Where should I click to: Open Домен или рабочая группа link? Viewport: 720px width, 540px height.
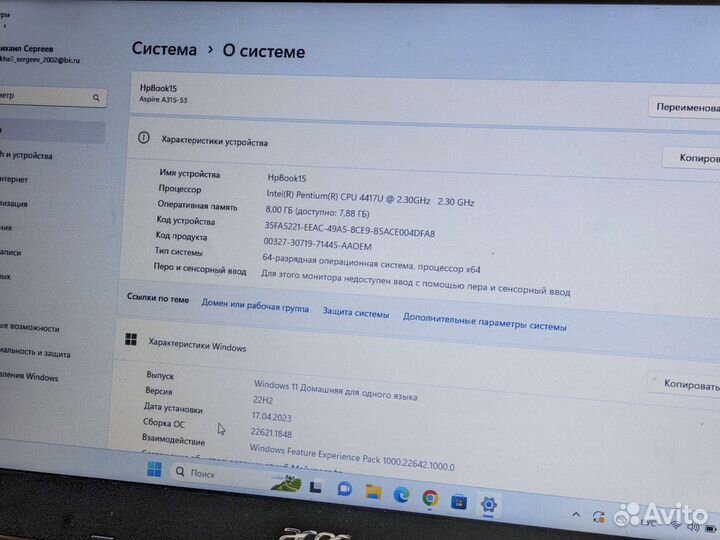pos(255,305)
